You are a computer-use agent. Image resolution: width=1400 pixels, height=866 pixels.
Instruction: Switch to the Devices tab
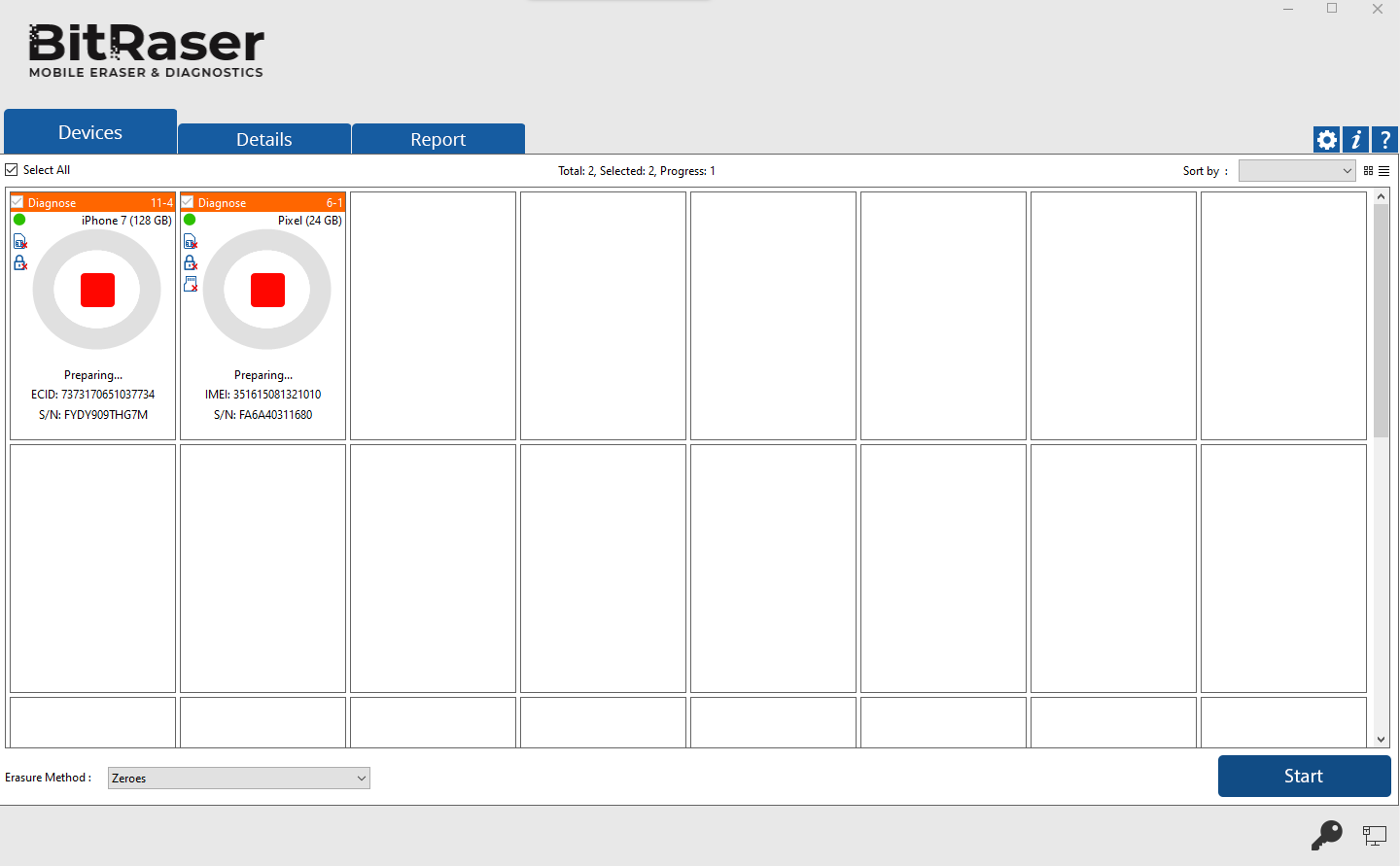click(x=90, y=132)
